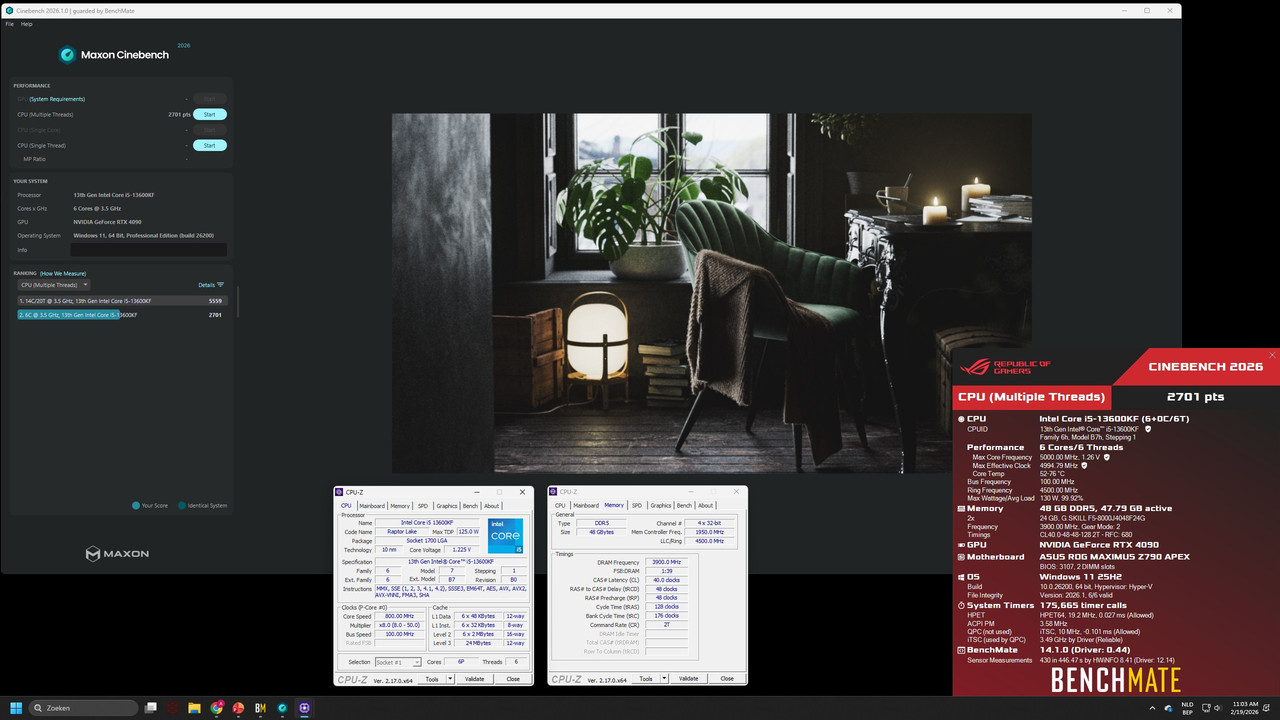Expand Tools dropdown arrow in left CPU-Z
The image size is (1280, 720).
(450, 679)
